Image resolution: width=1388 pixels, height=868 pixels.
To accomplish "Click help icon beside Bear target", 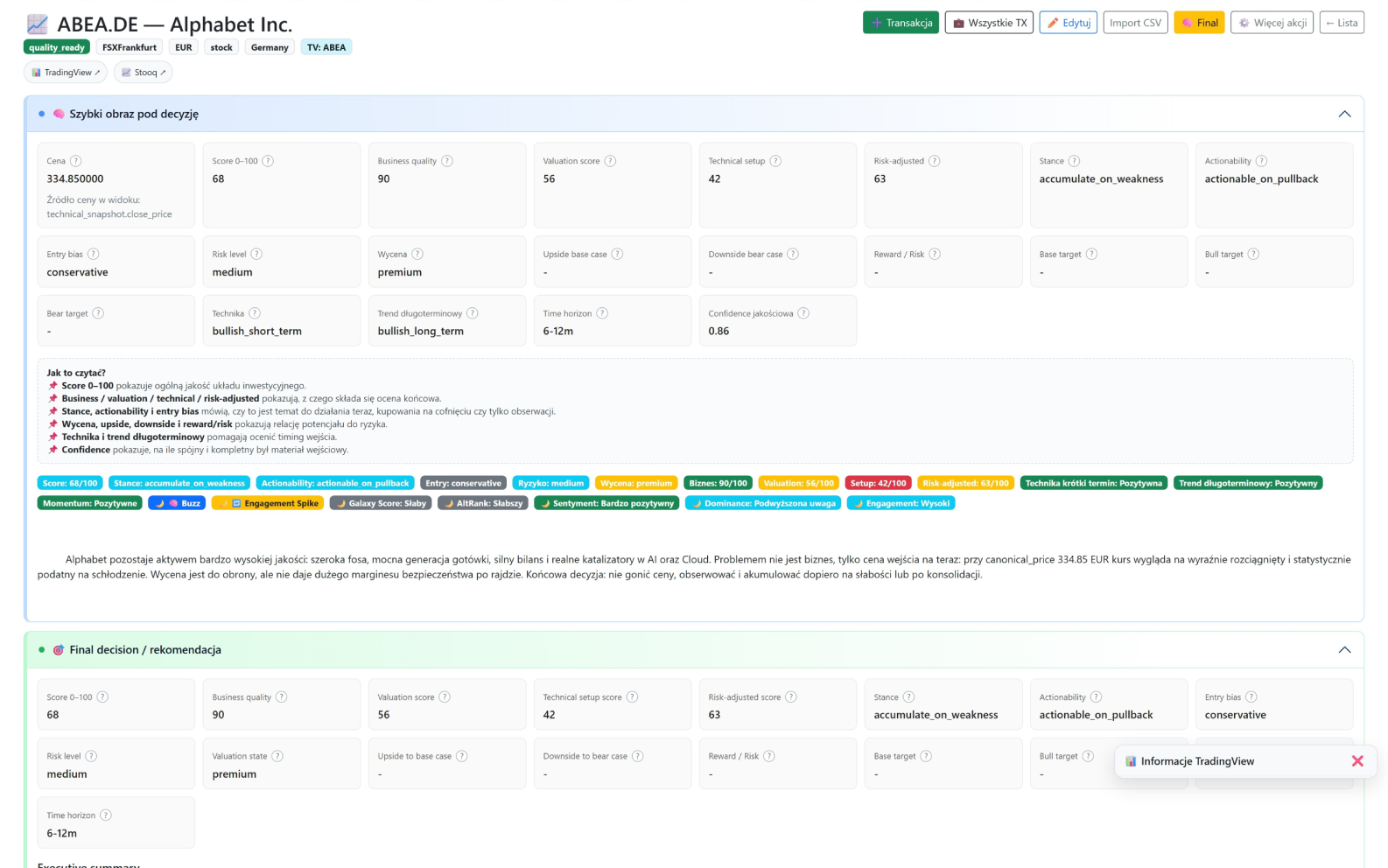I will [98, 313].
